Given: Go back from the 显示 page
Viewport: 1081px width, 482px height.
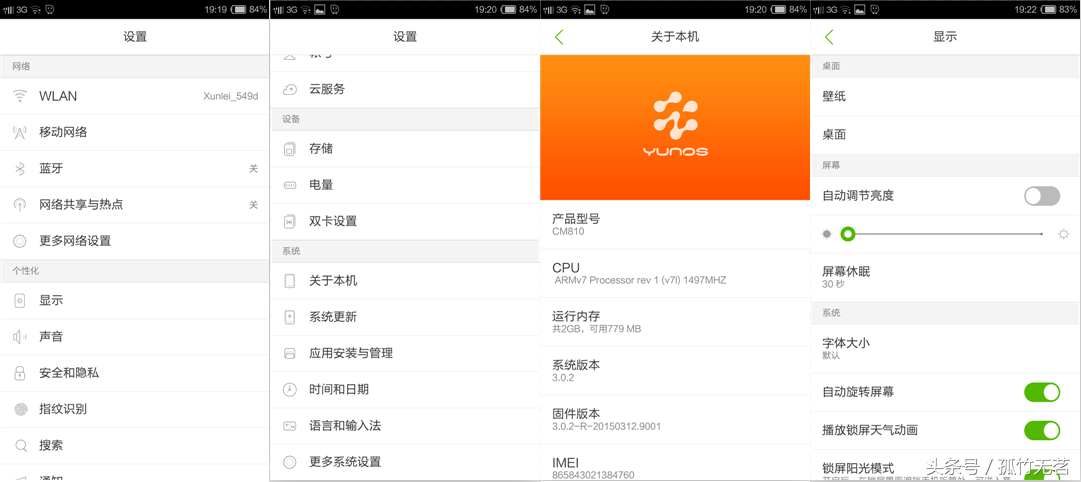Looking at the screenshot, I should pos(829,37).
